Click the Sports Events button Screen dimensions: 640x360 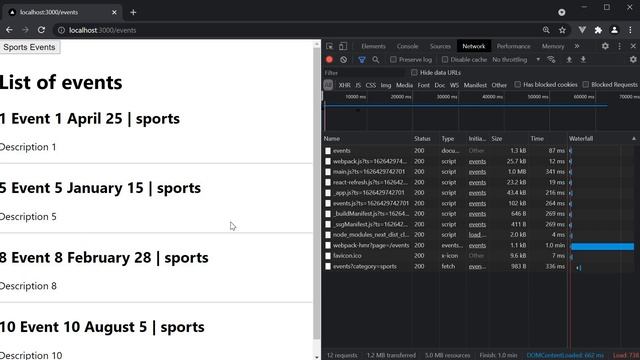click(29, 47)
